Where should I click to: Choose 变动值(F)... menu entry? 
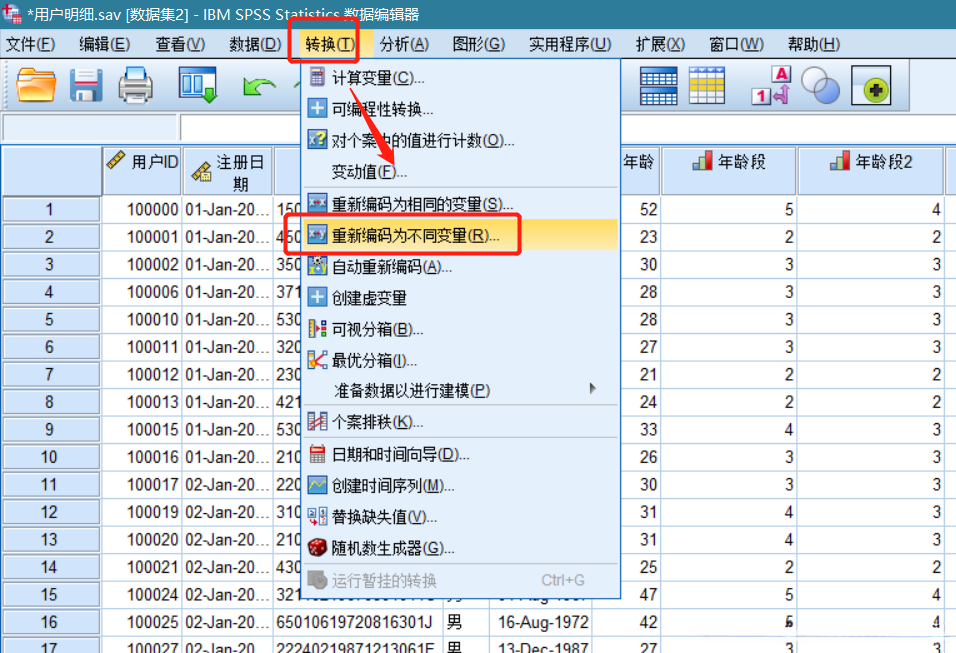(461, 171)
